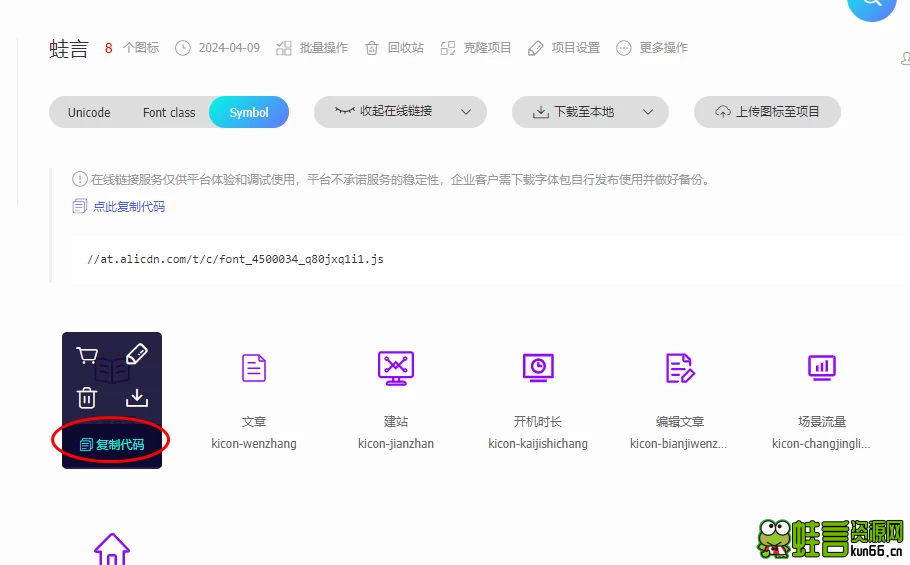Viewport: 910px width, 565px height.
Task: Click the 8 个图标 count text
Action: click(x=132, y=48)
